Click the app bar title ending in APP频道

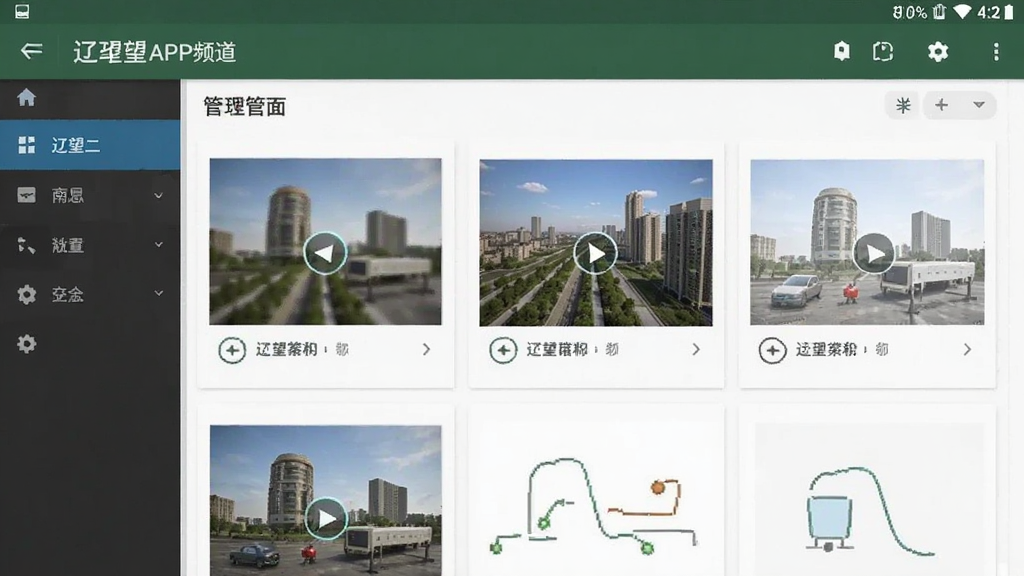click(x=155, y=52)
